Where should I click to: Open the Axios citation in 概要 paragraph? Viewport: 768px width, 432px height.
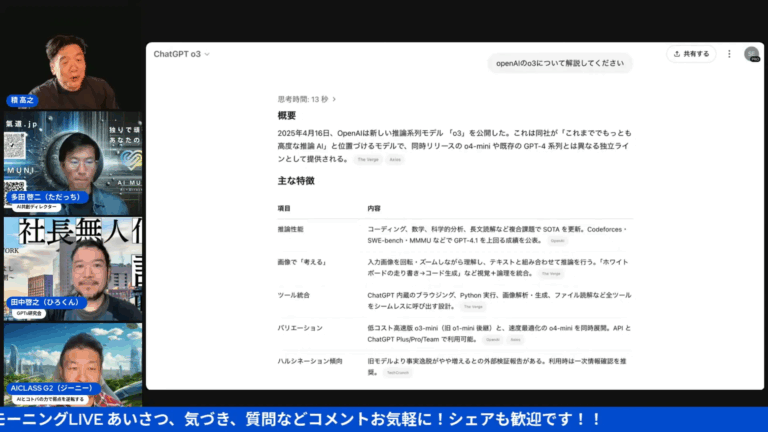point(395,159)
